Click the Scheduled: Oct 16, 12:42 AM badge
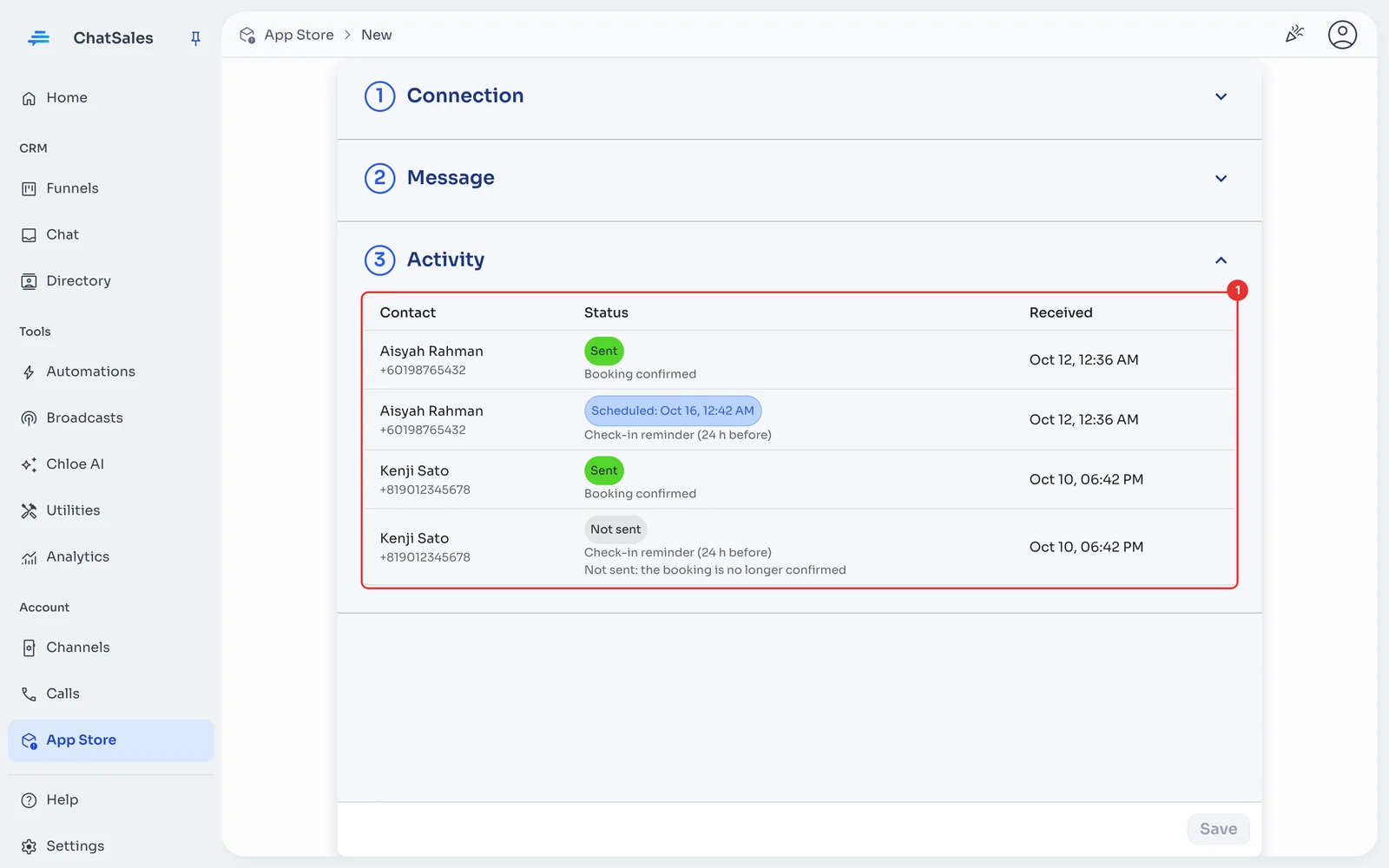 (673, 411)
